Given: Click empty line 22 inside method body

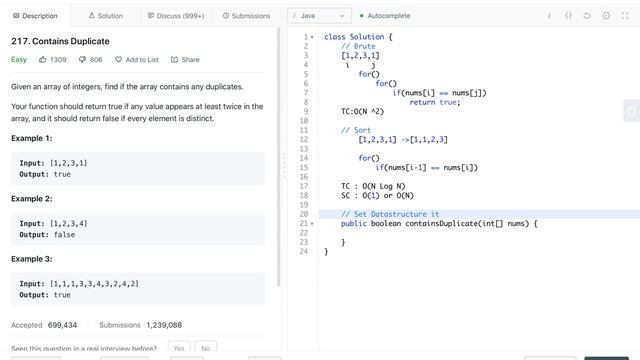Looking at the screenshot, I should click(x=478, y=233).
